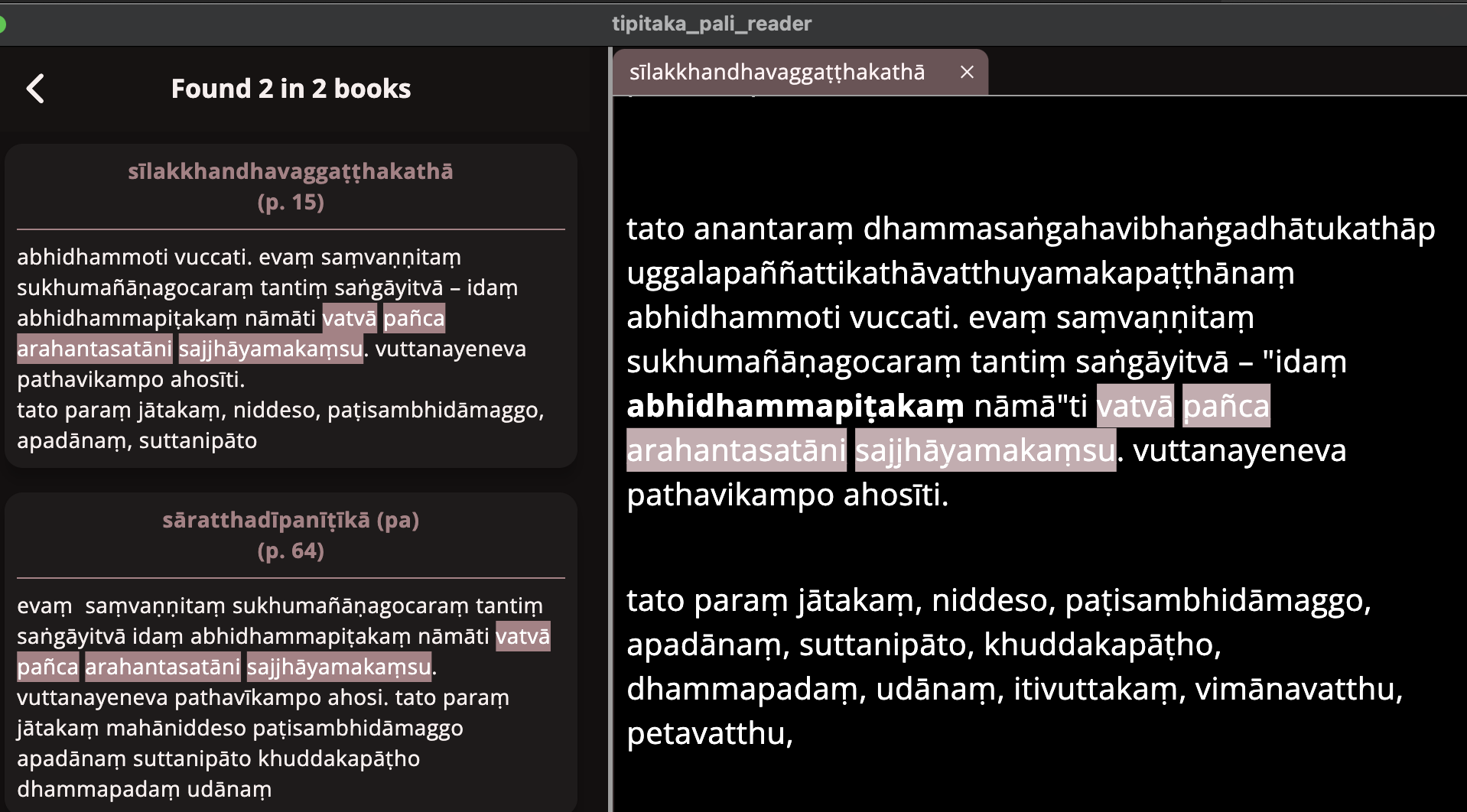This screenshot has width=1467, height=812.
Task: Tap highlighted "sajjhāyamakaṃsu" in the reader text
Action: pyautogui.click(x=984, y=450)
